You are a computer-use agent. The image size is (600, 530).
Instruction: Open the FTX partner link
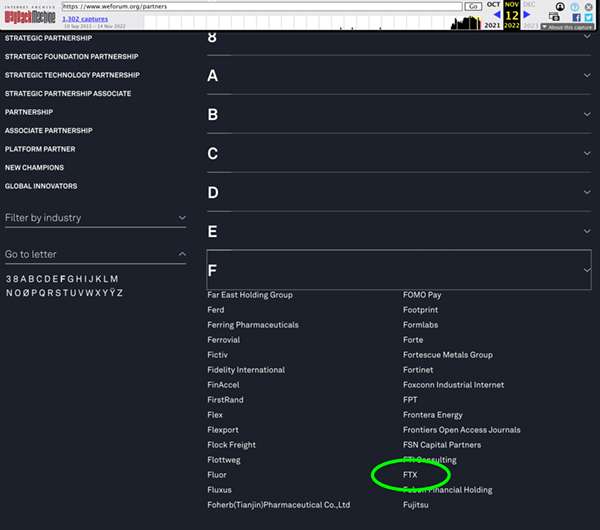tap(410, 475)
